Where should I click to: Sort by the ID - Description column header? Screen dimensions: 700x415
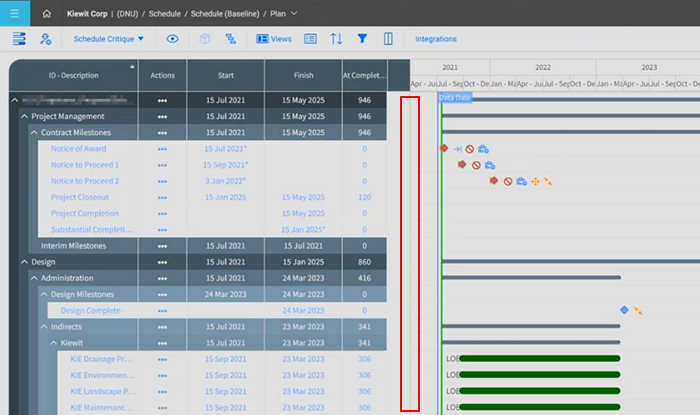(74, 75)
